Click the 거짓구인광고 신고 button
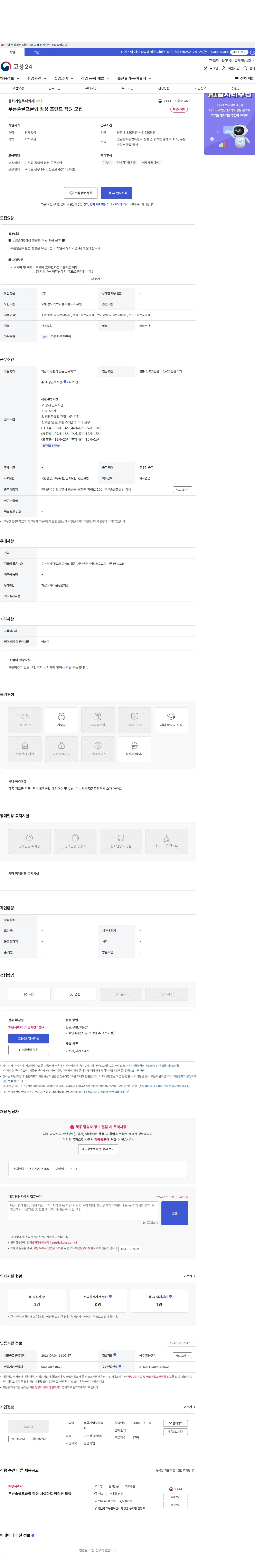 click(181, 1343)
